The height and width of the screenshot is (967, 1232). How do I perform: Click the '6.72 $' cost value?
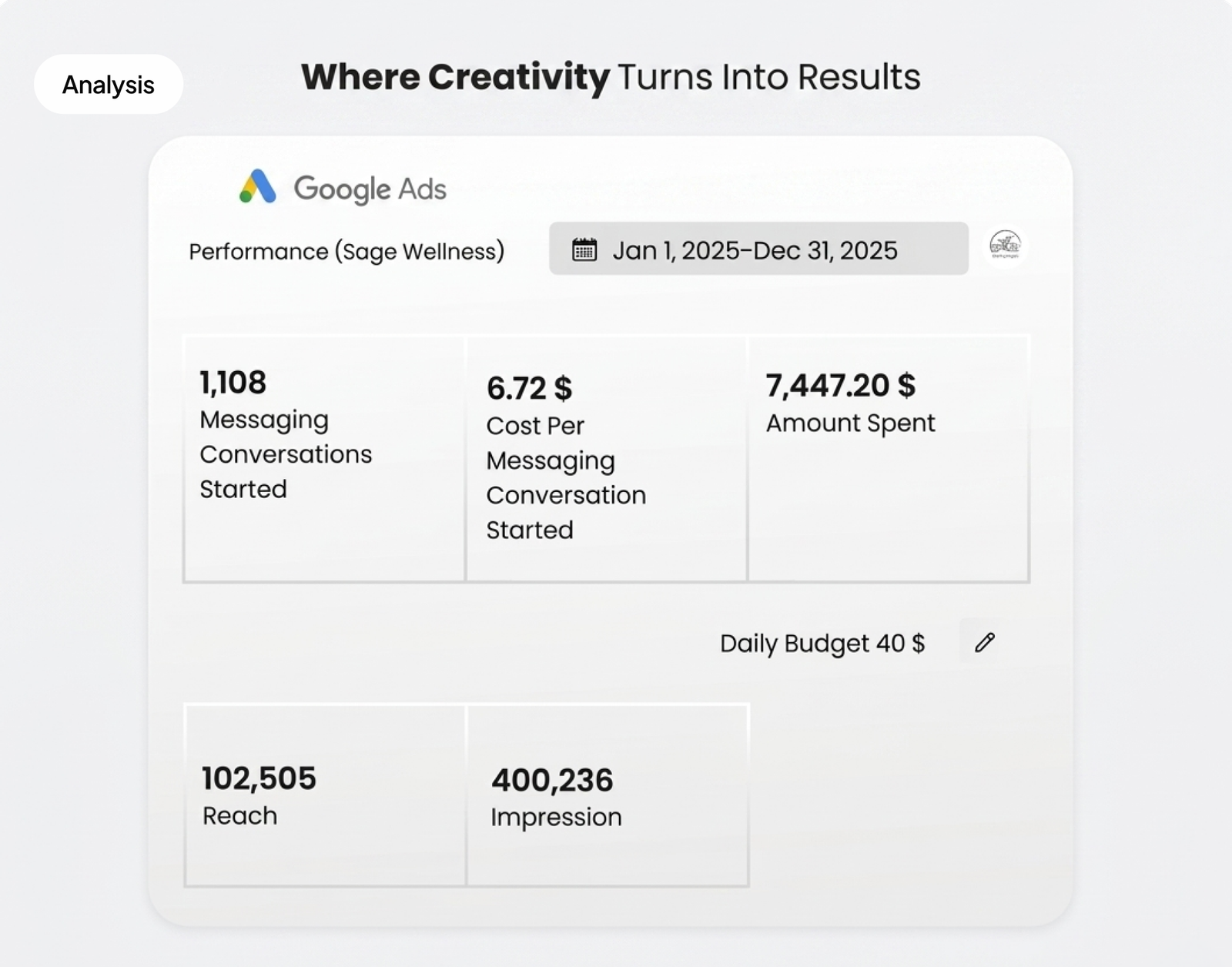(x=529, y=388)
